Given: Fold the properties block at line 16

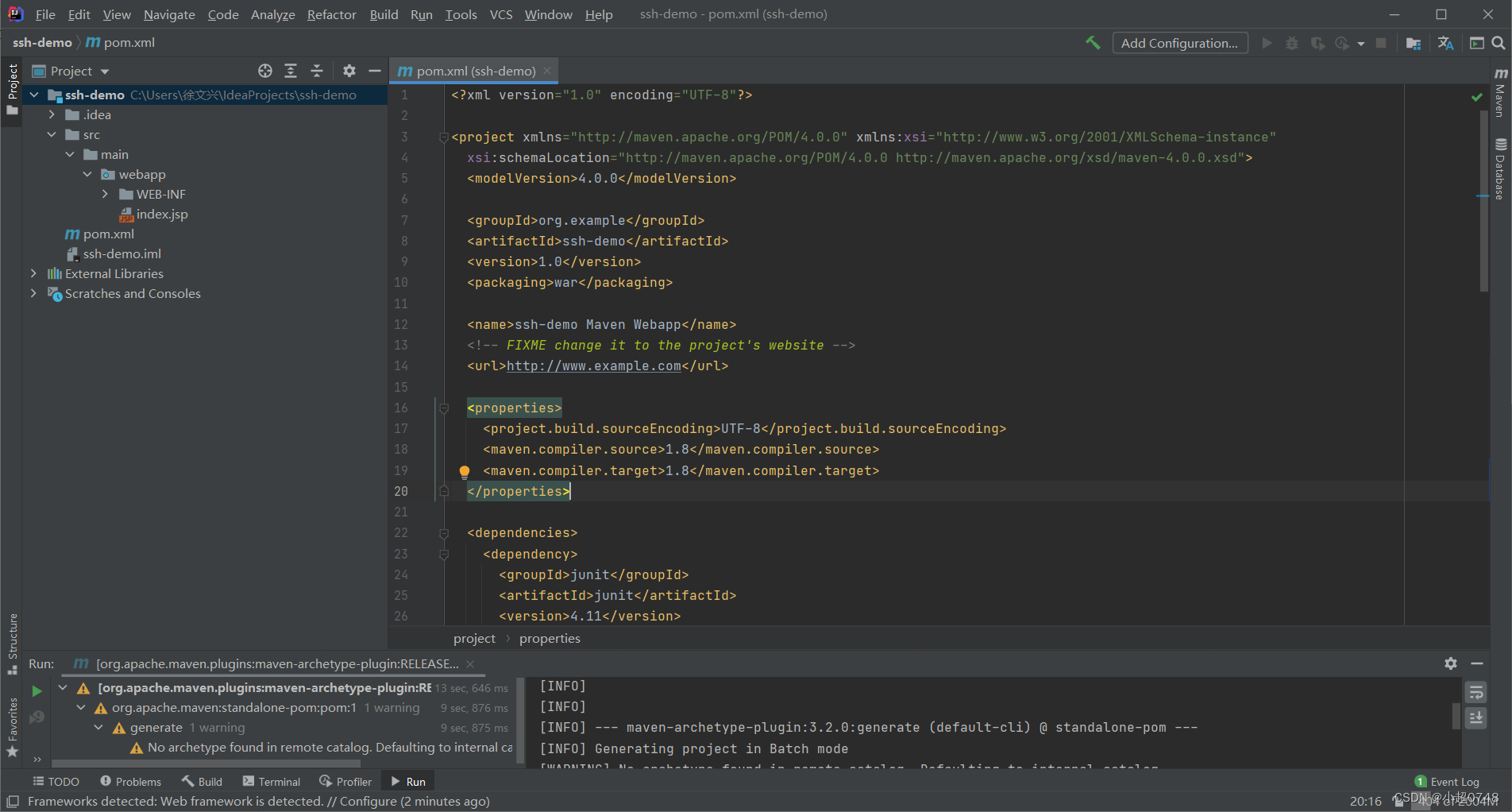Looking at the screenshot, I should [444, 408].
